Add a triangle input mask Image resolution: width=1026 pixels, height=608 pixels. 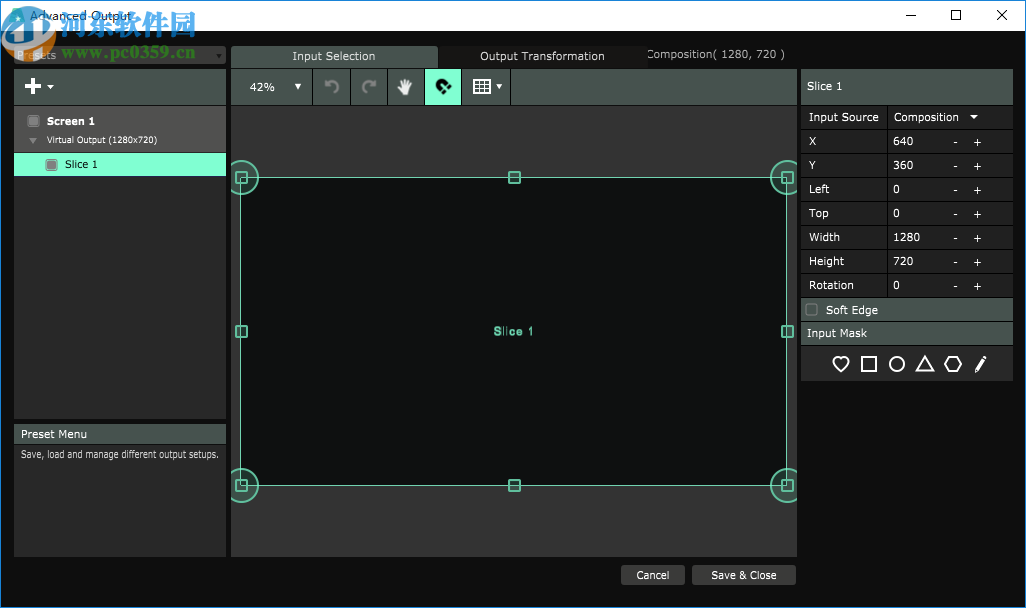925,364
